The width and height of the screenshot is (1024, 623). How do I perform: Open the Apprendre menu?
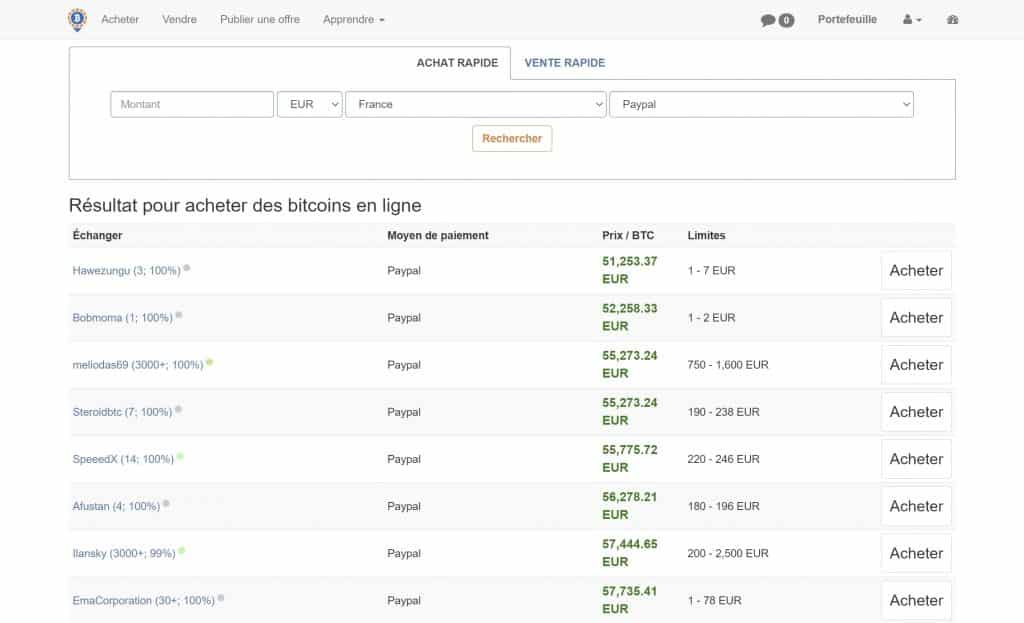pos(353,19)
